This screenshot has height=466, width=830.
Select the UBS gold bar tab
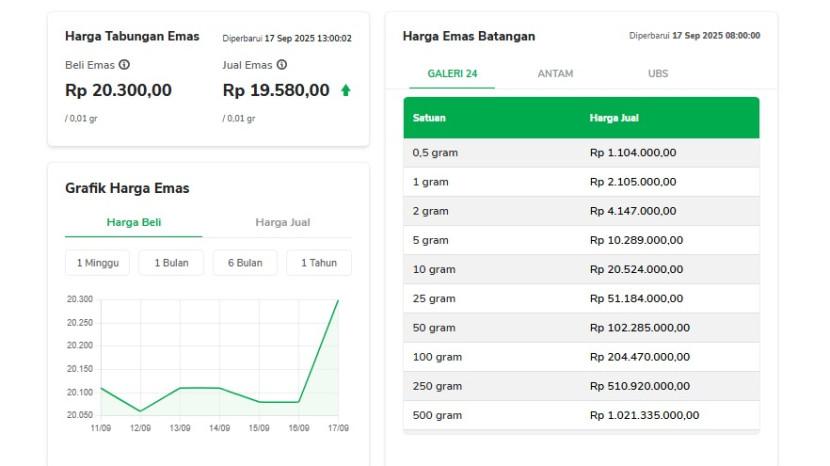(x=658, y=74)
